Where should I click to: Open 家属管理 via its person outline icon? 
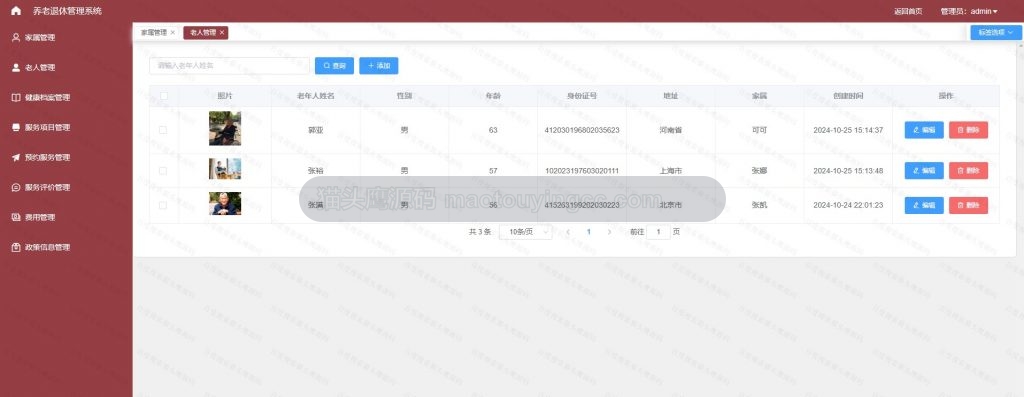tap(16, 37)
